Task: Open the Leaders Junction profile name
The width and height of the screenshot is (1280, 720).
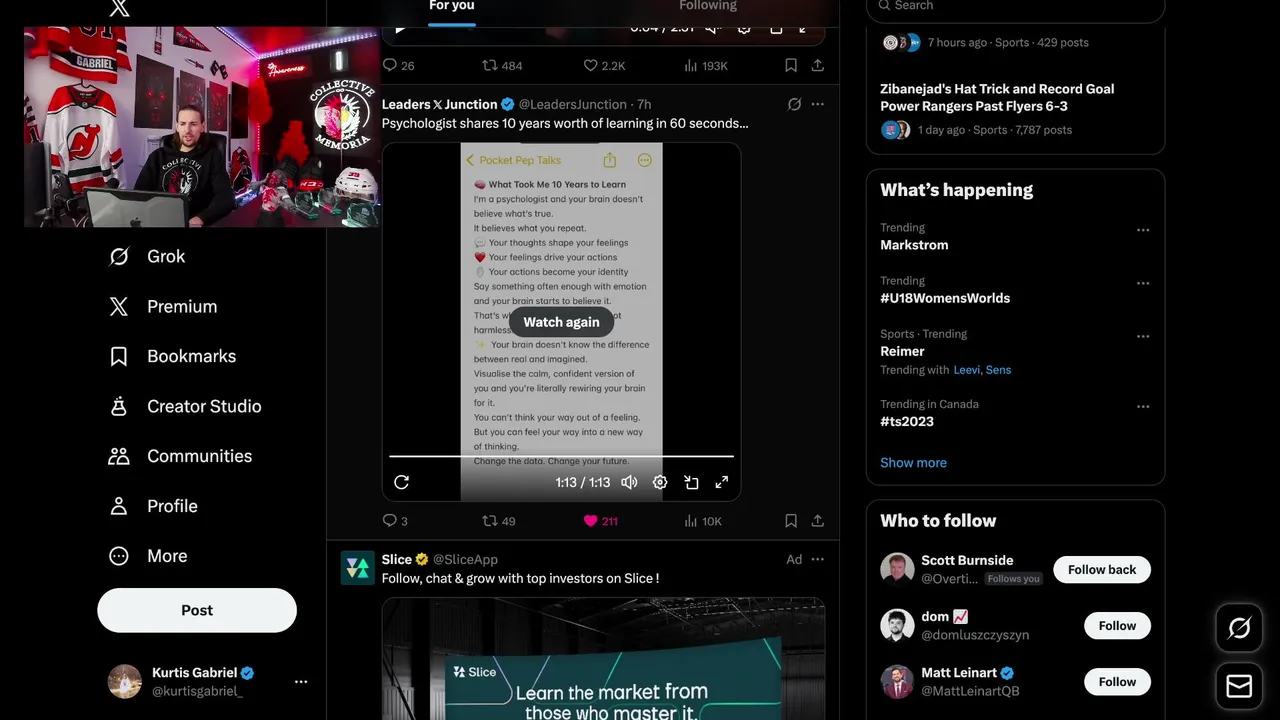Action: pyautogui.click(x=439, y=104)
